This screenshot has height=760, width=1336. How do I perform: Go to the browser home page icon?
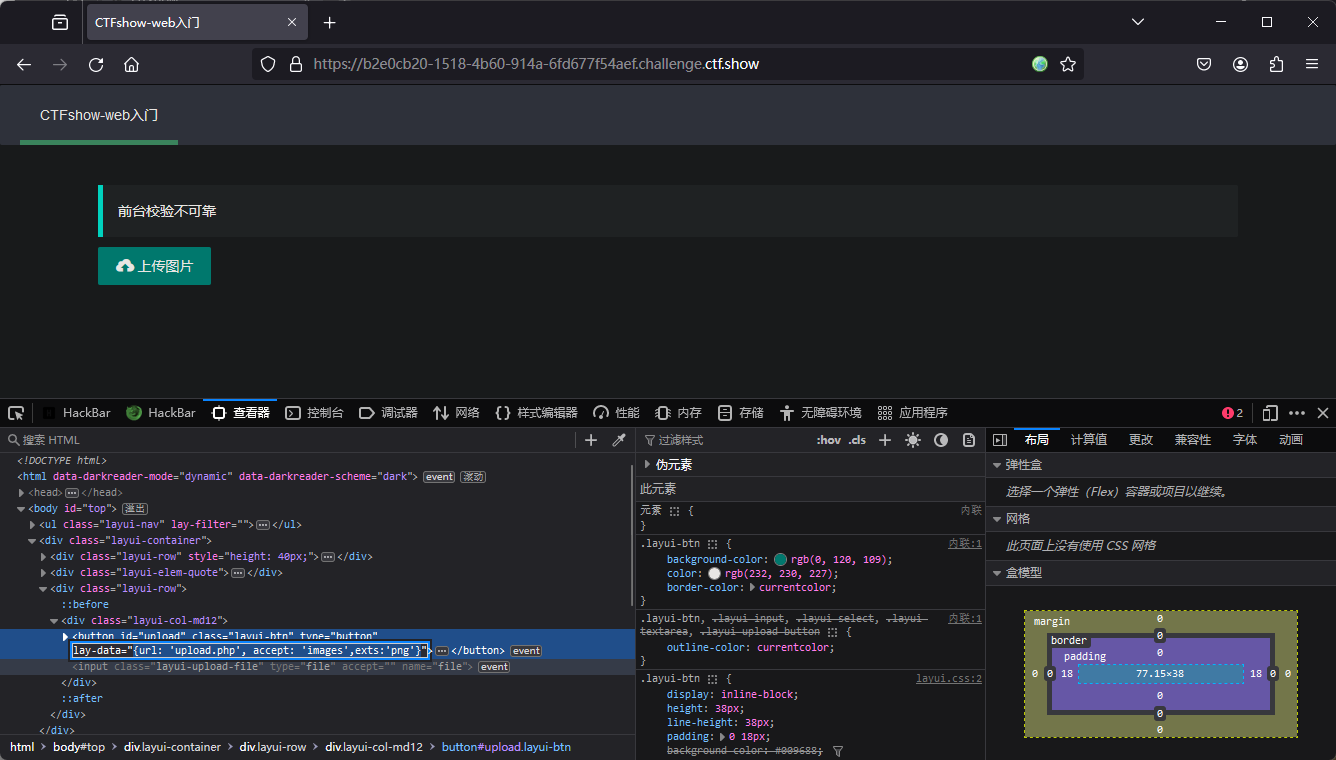click(131, 64)
